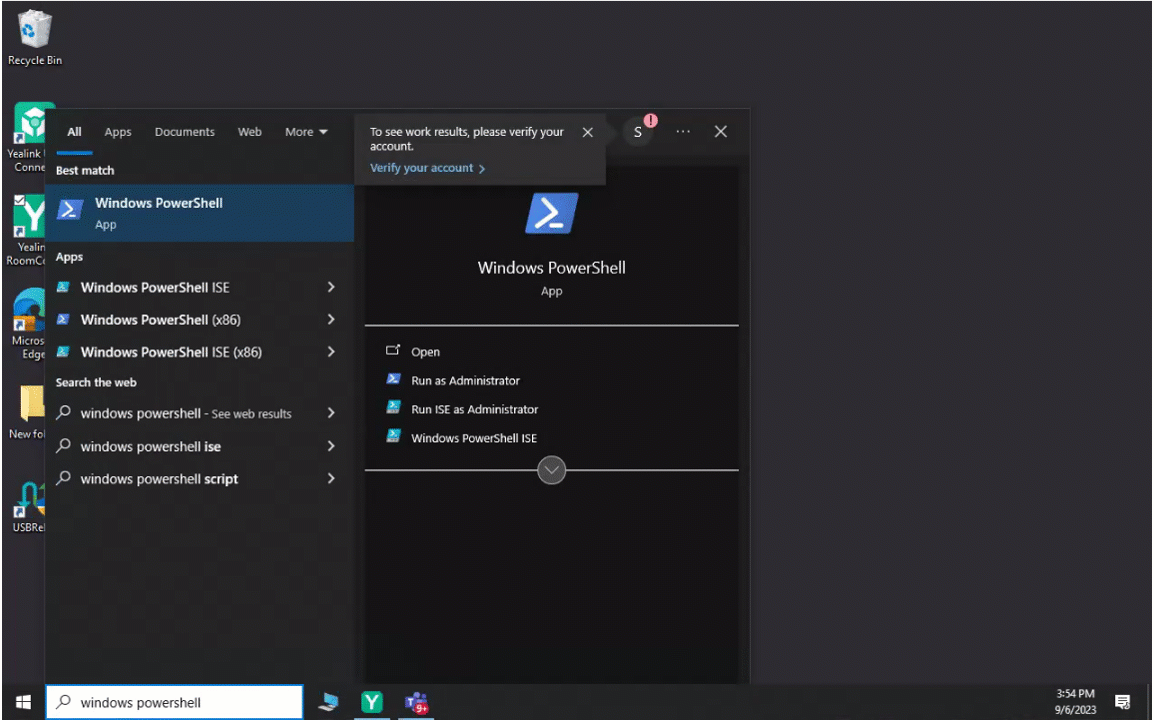Image resolution: width=1154 pixels, height=720 pixels.
Task: Click Open in the PowerShell actions
Action: pos(425,352)
